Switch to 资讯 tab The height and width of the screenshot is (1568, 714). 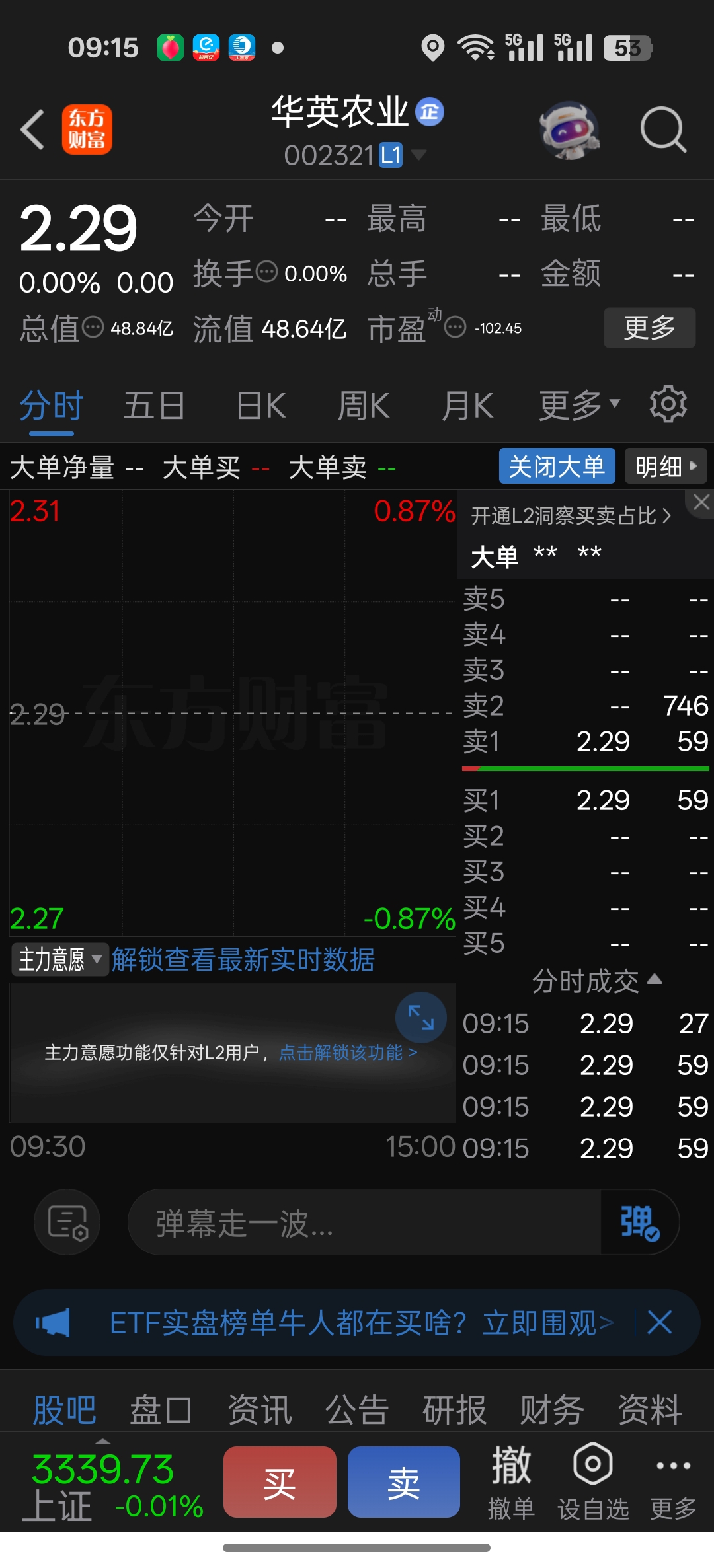(260, 1409)
